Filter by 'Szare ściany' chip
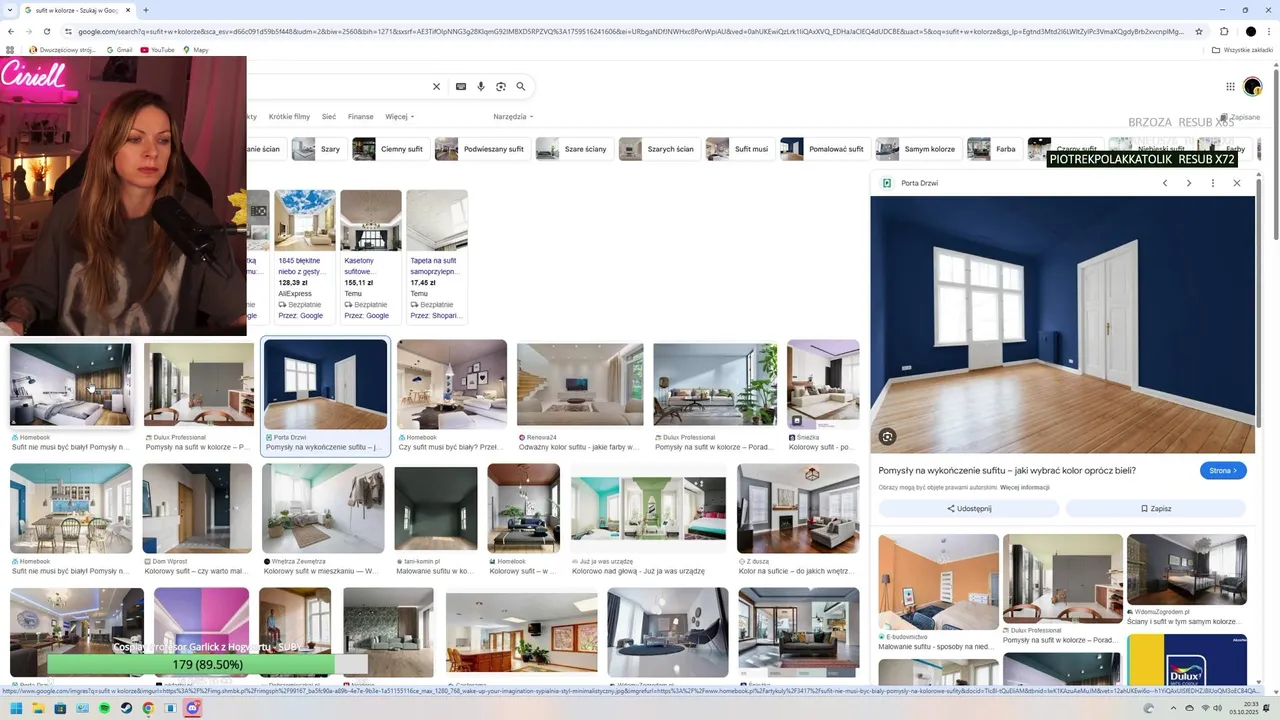Image resolution: width=1280 pixels, height=720 pixels. [x=573, y=149]
